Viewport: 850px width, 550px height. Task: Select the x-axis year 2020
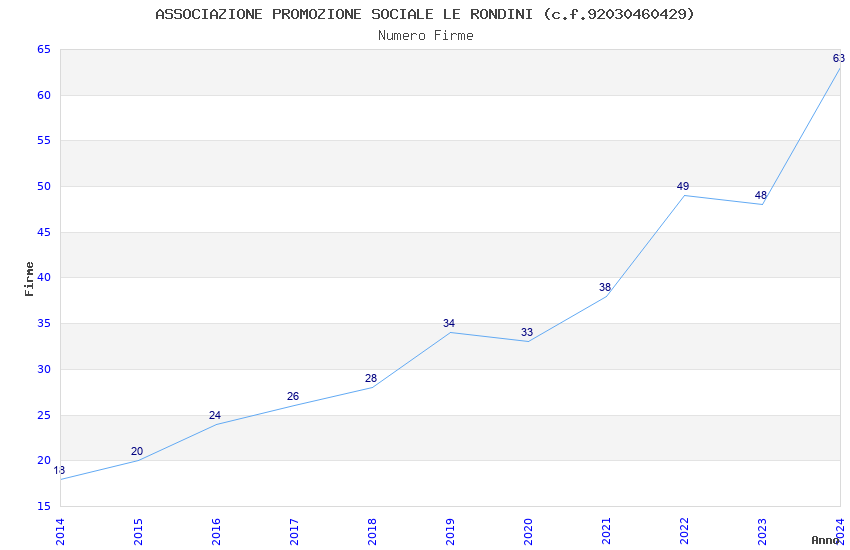point(528,532)
